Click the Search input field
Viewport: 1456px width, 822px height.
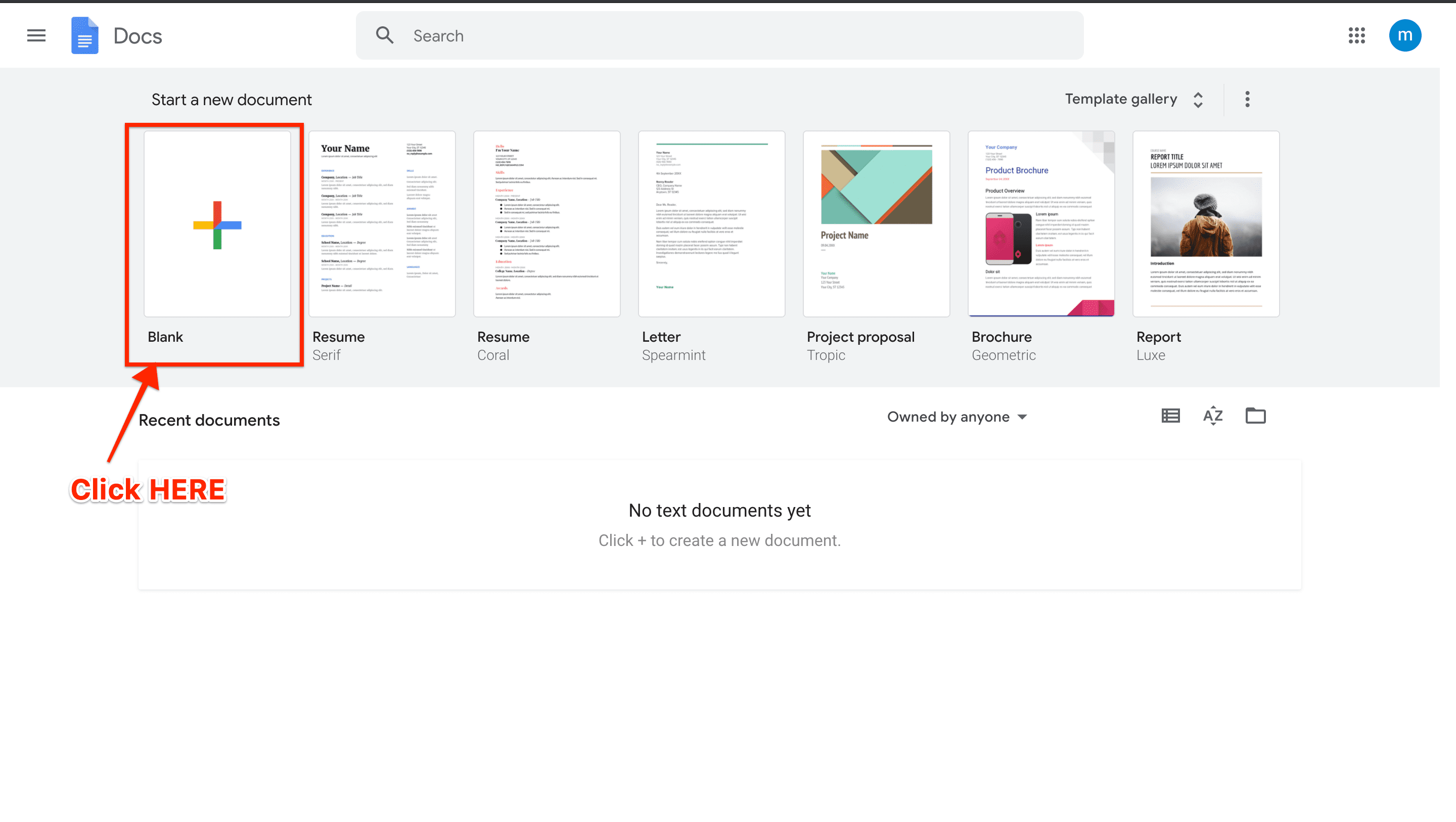[720, 36]
